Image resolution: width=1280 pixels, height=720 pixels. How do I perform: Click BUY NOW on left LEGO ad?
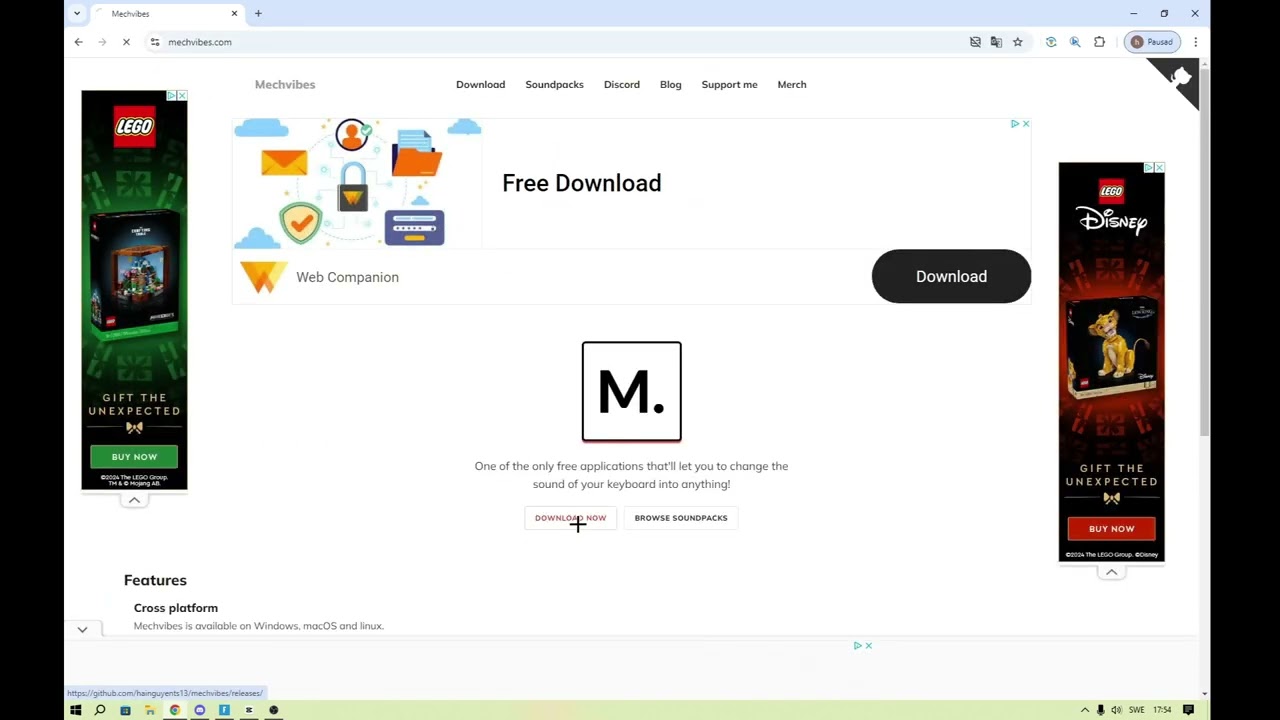coord(134,457)
